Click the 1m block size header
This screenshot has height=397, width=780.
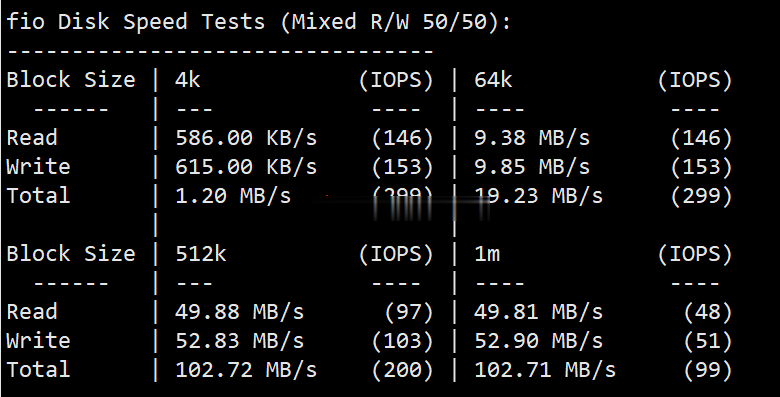click(x=487, y=254)
